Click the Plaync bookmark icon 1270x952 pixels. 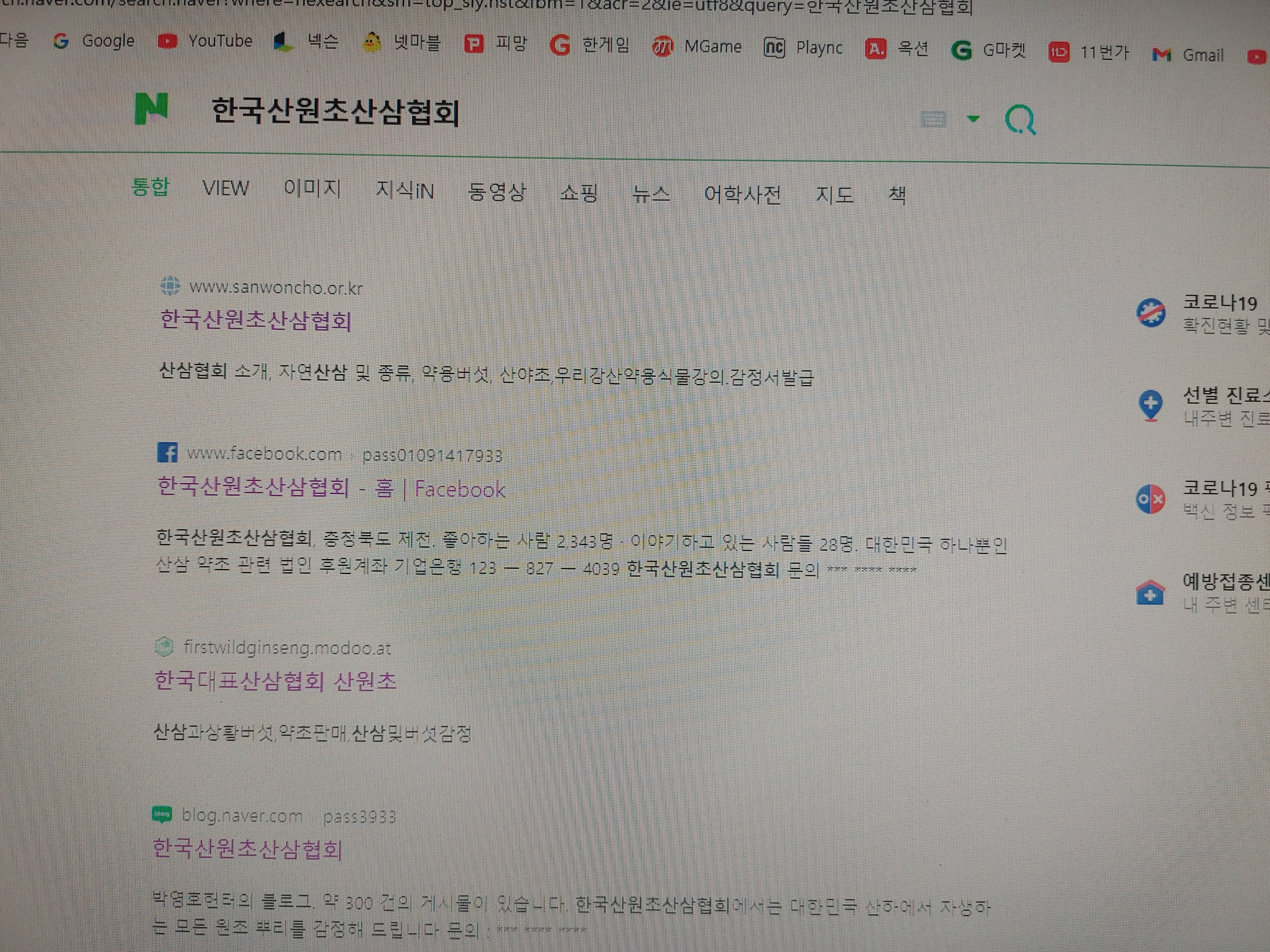[x=774, y=48]
